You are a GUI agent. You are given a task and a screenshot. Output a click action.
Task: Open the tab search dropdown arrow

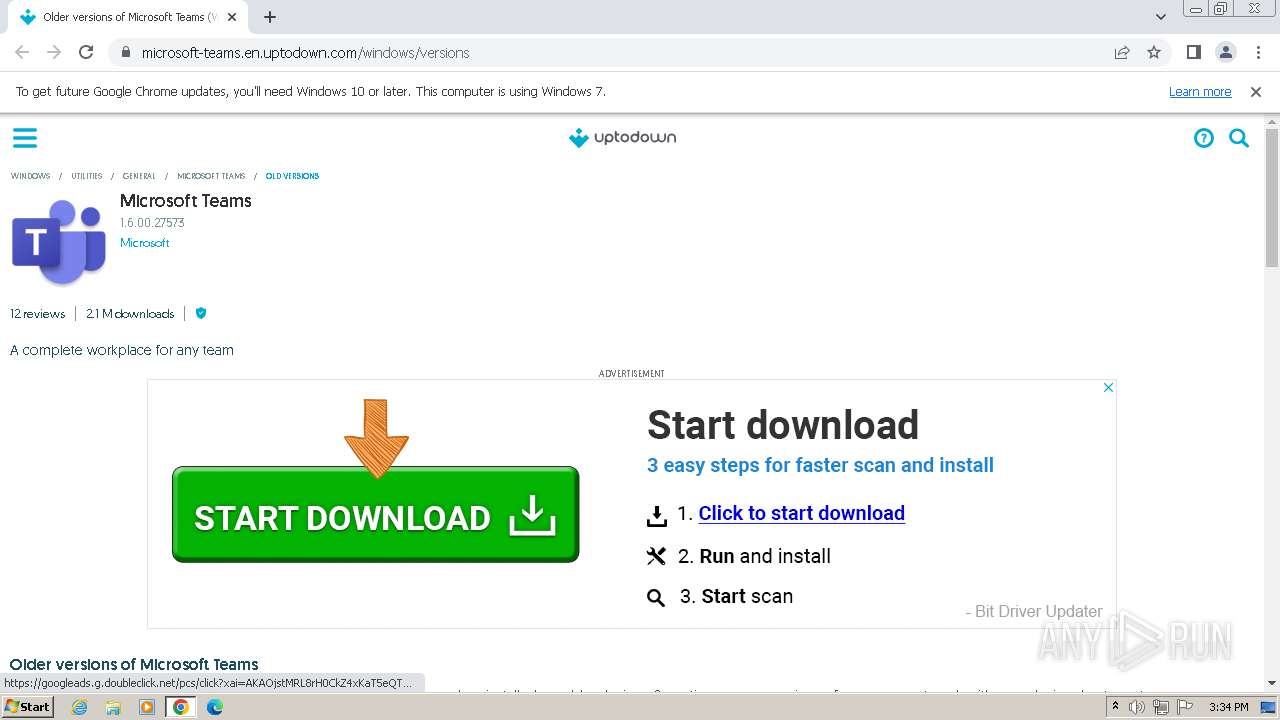coord(1160,17)
